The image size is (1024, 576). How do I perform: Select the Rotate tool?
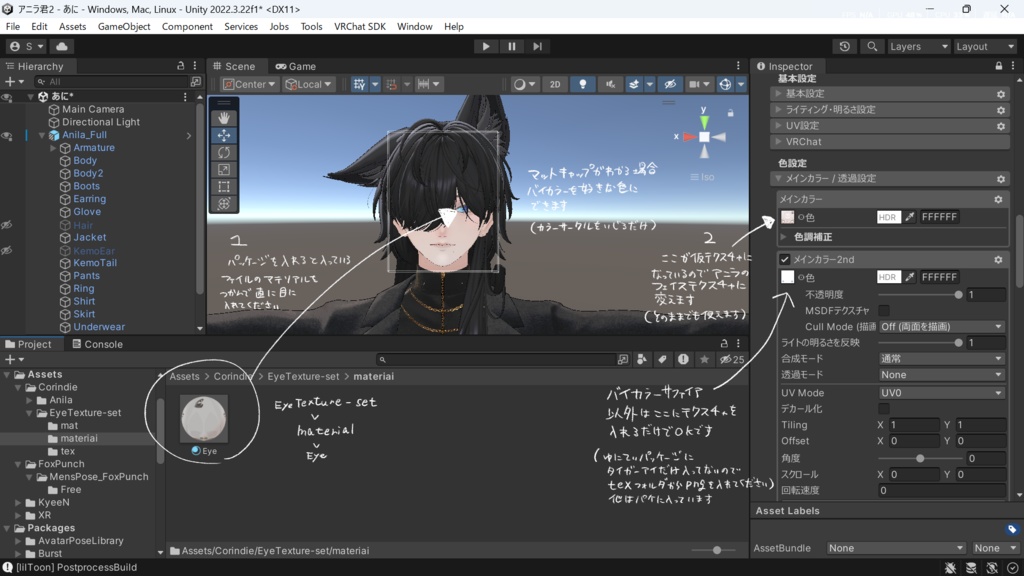[x=222, y=152]
